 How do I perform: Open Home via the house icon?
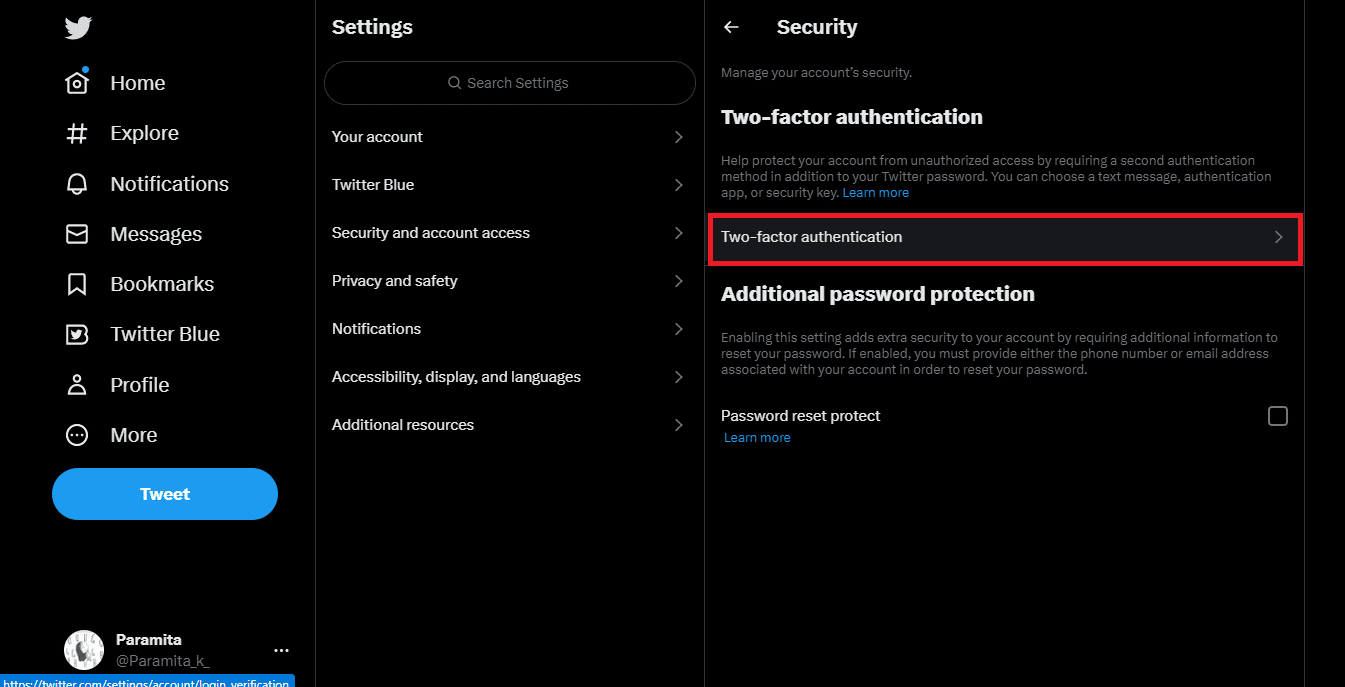pos(77,83)
